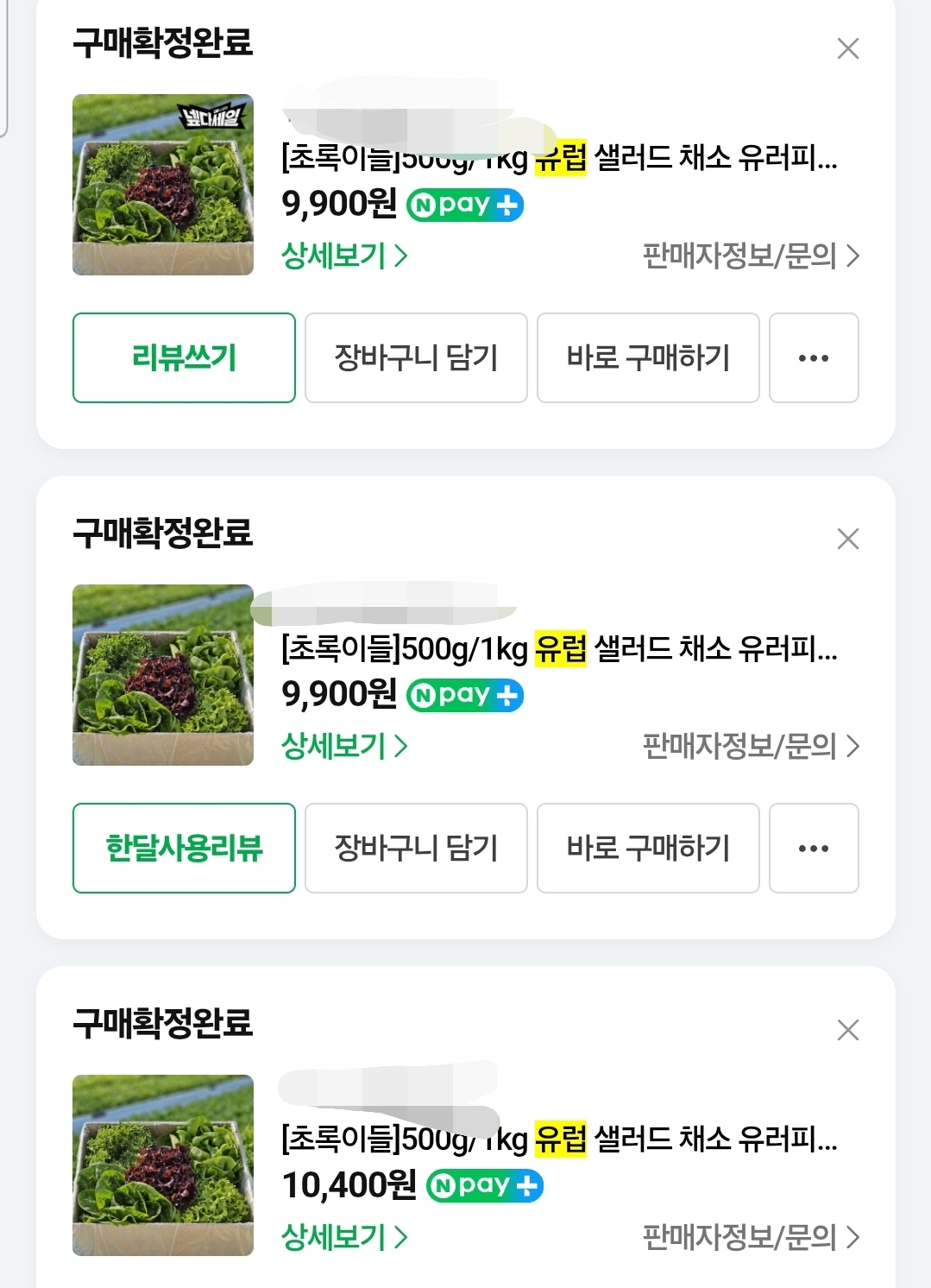
Task: Open the second order's product thumbnail
Action: [163, 675]
